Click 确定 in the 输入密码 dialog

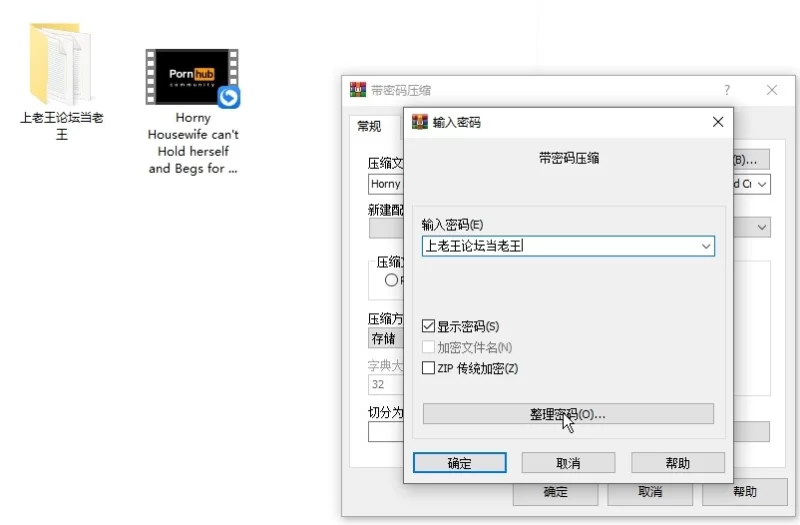click(460, 463)
